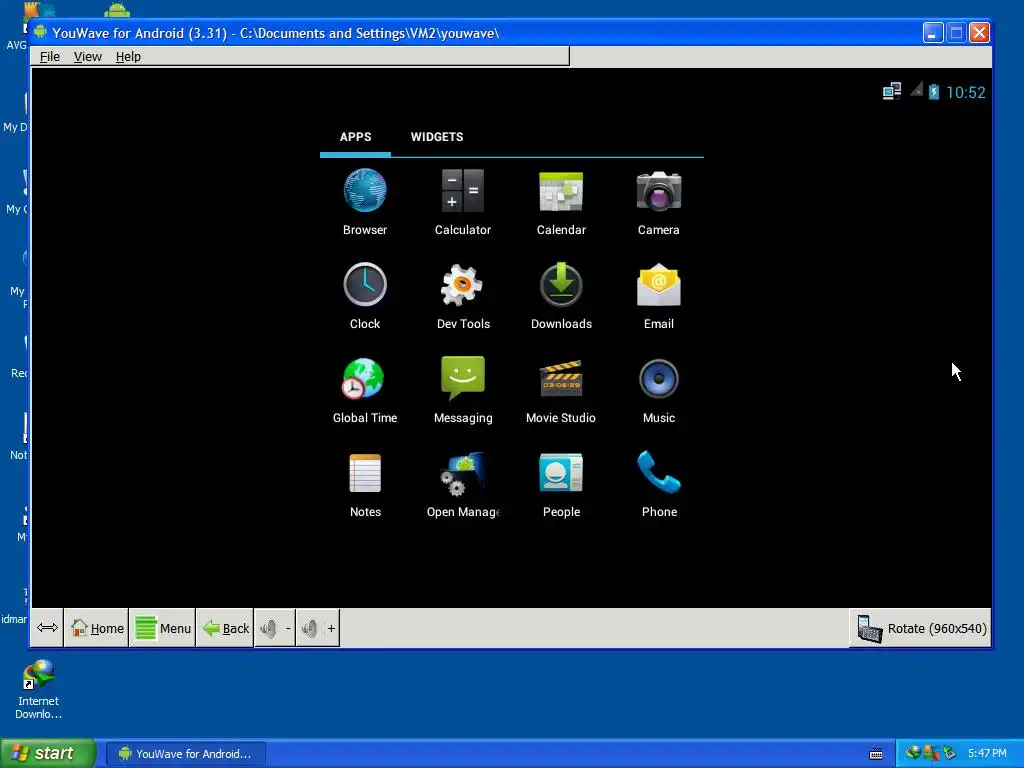Open the Clock app
The image size is (1024, 768).
point(364,296)
